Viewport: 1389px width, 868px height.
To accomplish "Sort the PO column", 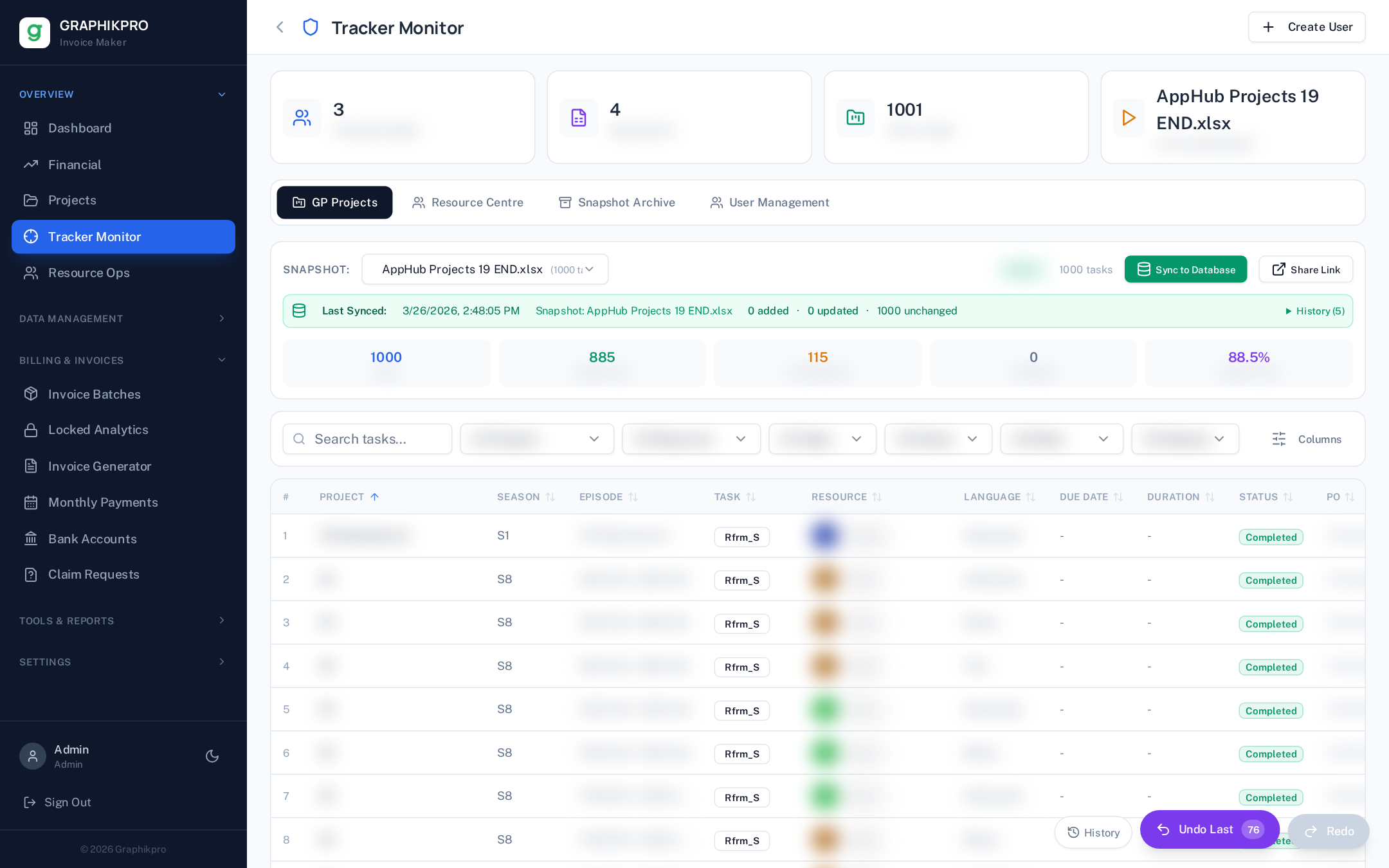I will click(x=1350, y=497).
